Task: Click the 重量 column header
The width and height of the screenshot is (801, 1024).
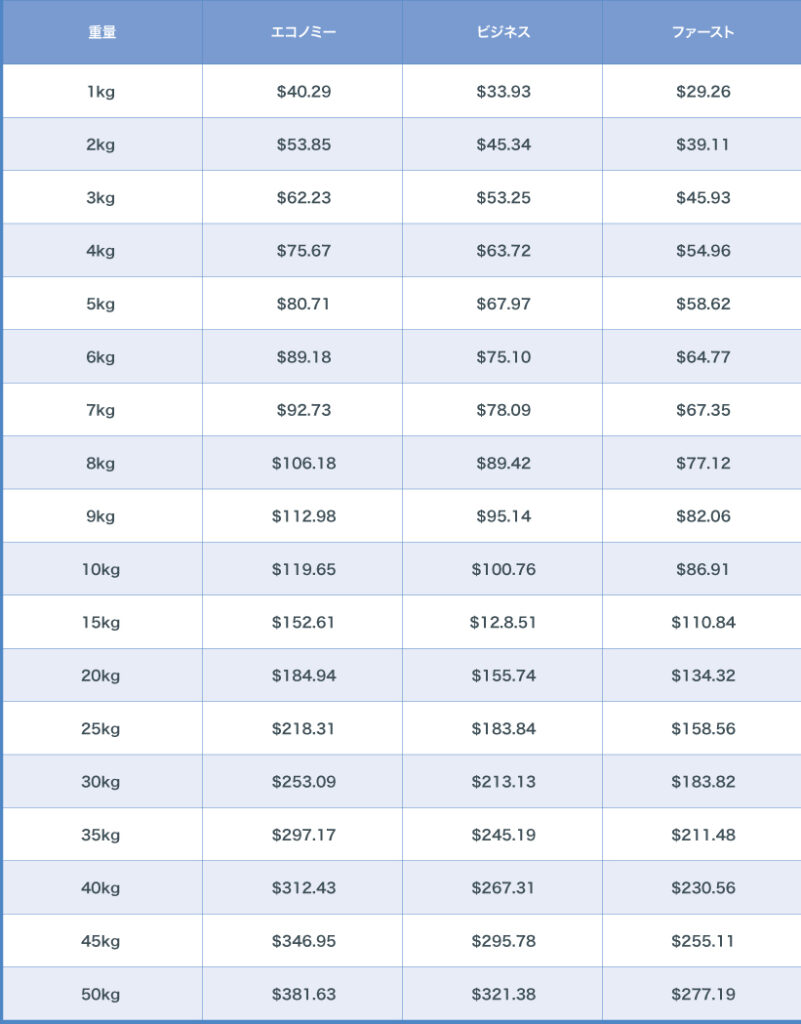Action: tap(102, 32)
